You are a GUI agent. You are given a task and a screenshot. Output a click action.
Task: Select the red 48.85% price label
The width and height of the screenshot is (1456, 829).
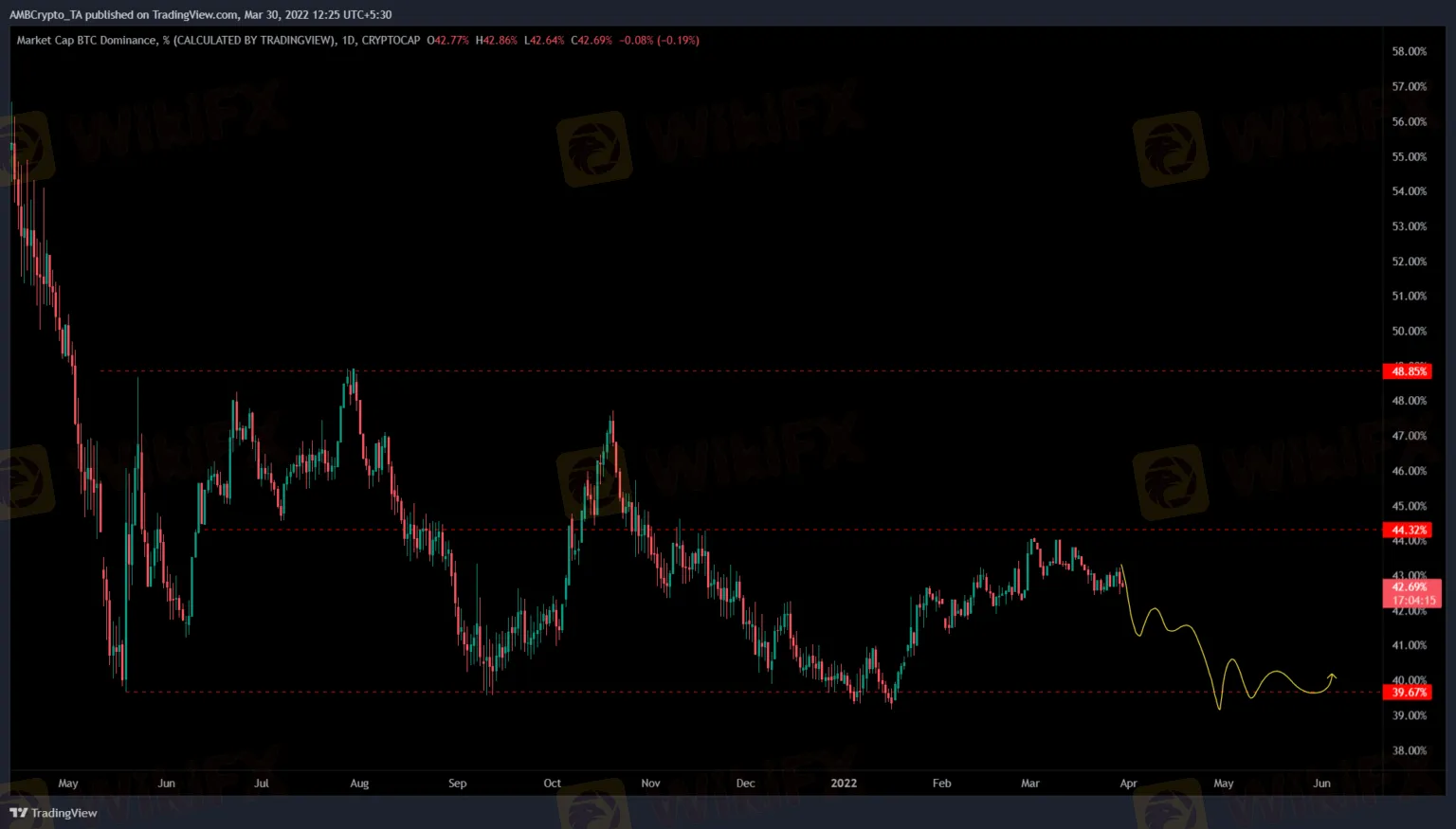pos(1409,371)
